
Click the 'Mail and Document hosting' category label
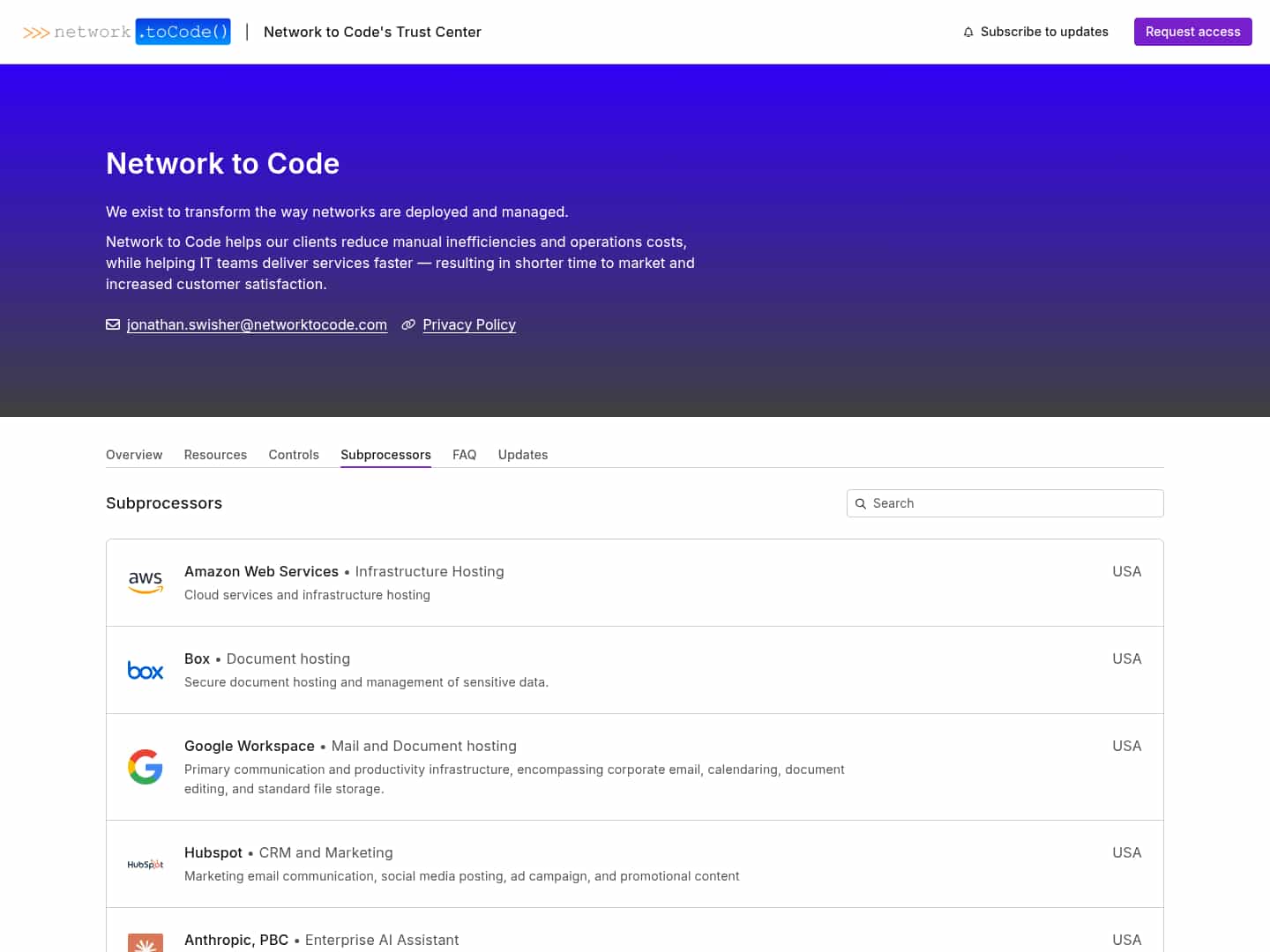point(424,746)
